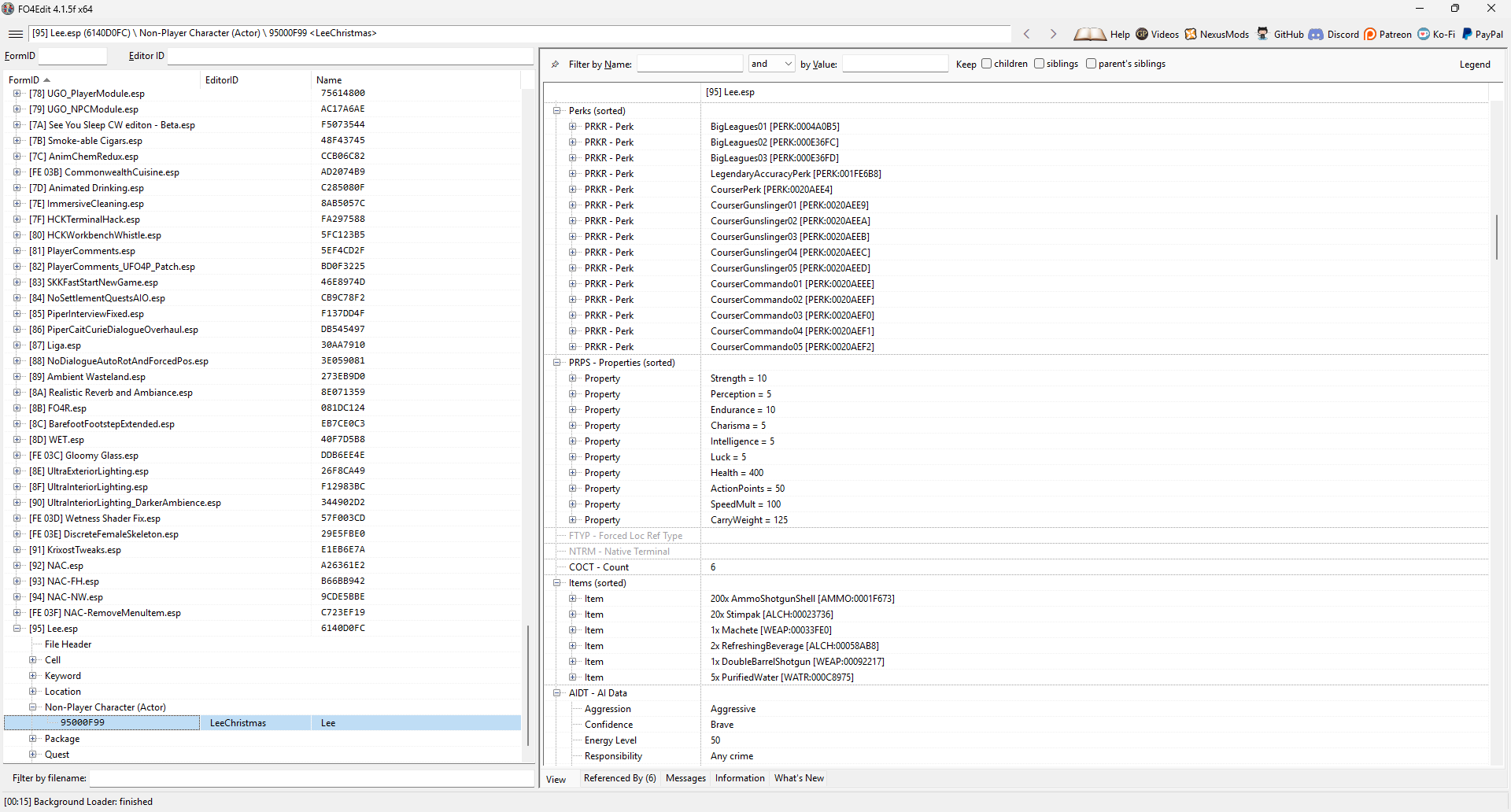Image resolution: width=1511 pixels, height=812 pixels.
Task: Click the FO4Edit app icon in title bar
Action: click(8, 9)
